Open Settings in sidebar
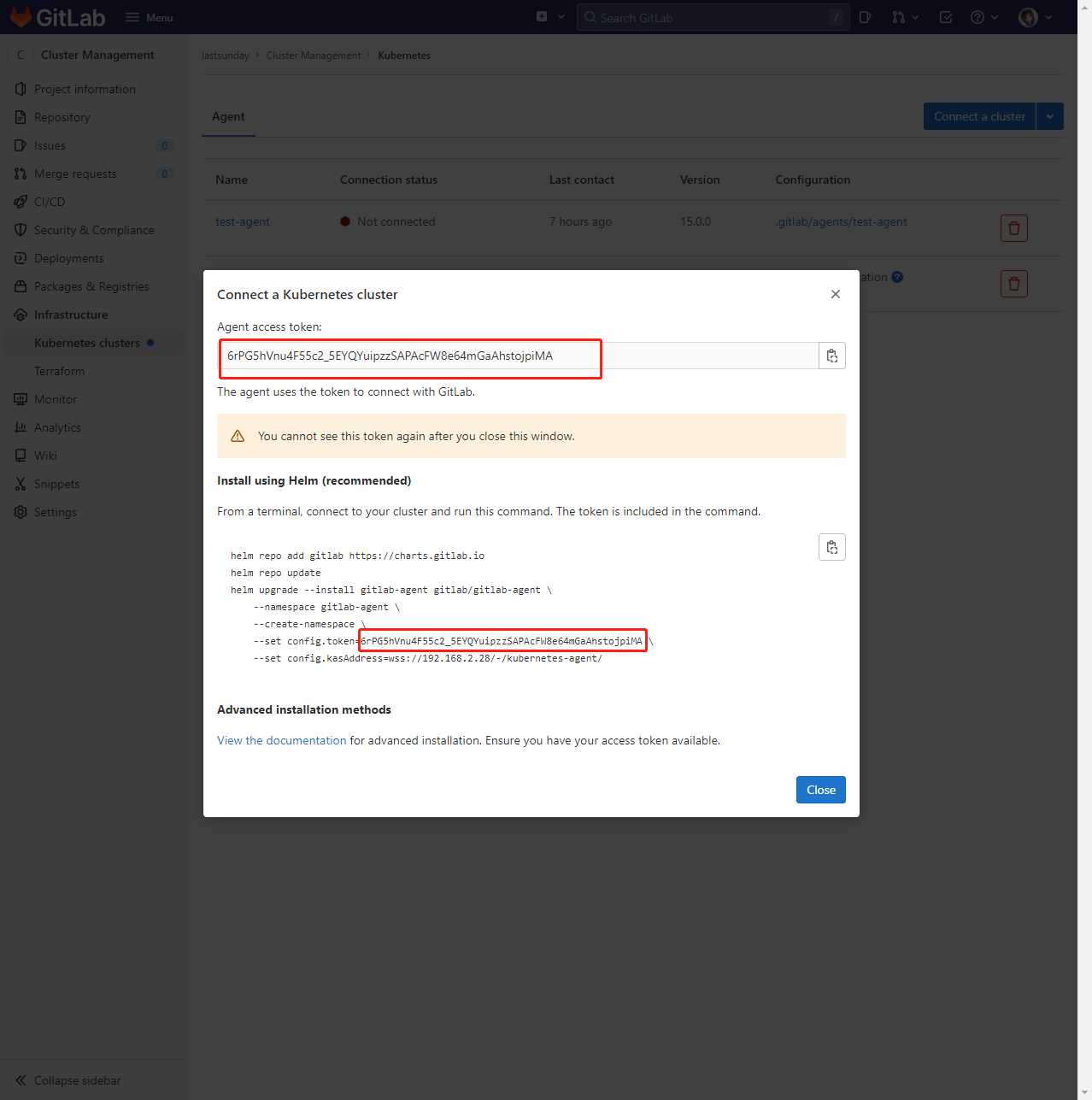The width and height of the screenshot is (1092, 1100). click(x=94, y=512)
